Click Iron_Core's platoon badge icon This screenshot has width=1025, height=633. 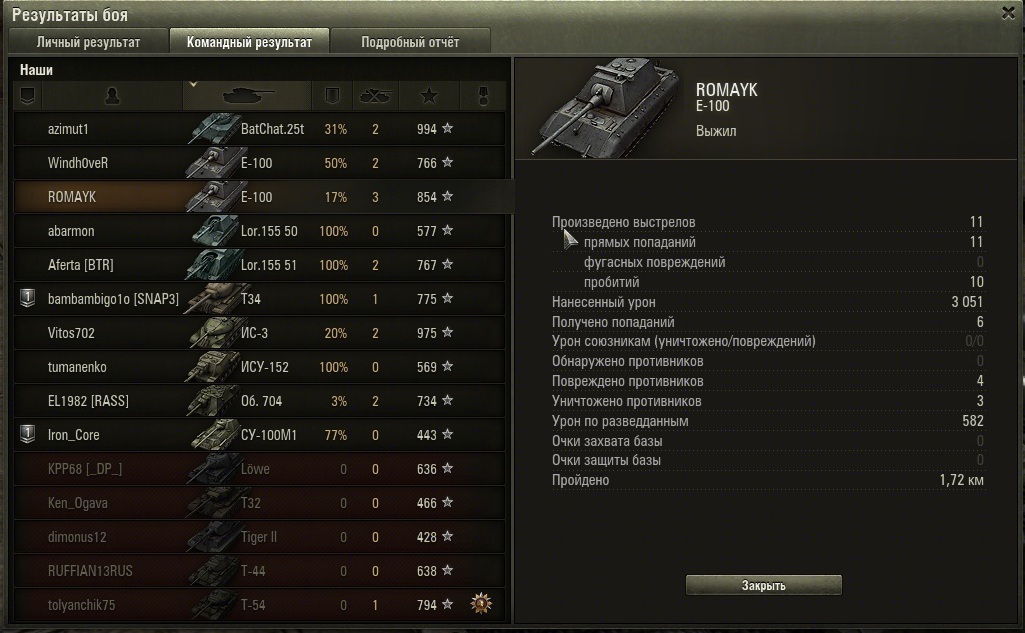tap(27, 434)
